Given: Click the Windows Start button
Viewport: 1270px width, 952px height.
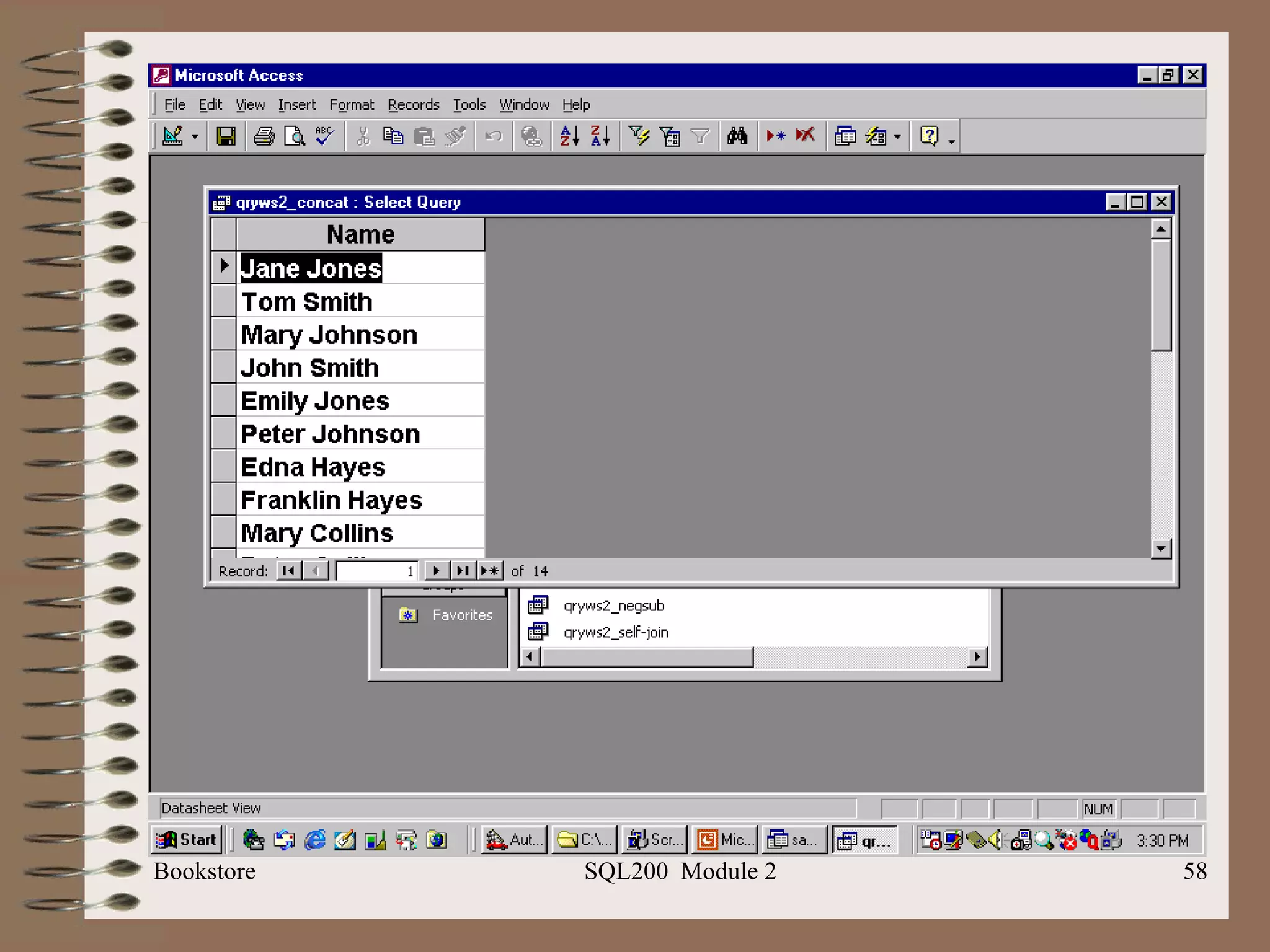Looking at the screenshot, I should pyautogui.click(x=187, y=840).
